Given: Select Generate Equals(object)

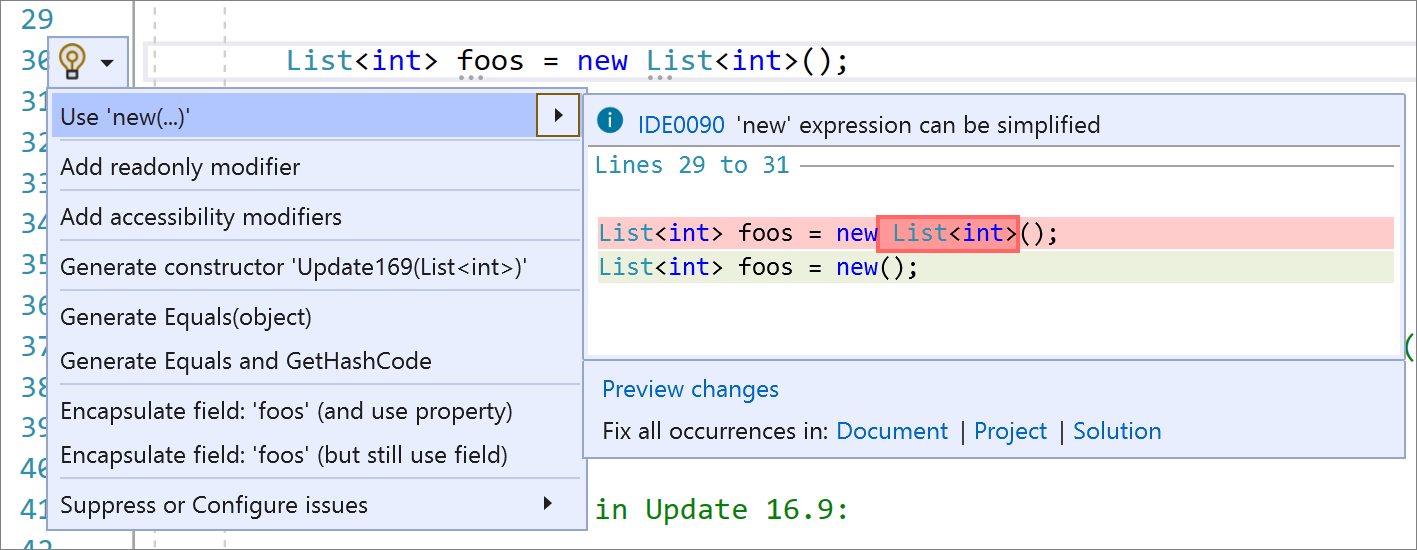Looking at the screenshot, I should 316,317.
